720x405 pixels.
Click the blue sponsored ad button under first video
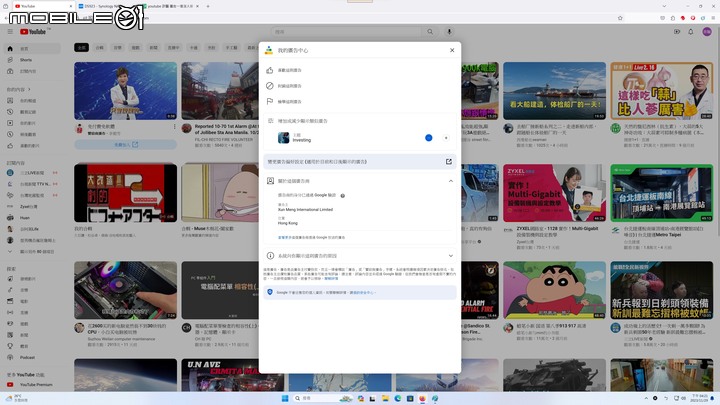pos(125,145)
